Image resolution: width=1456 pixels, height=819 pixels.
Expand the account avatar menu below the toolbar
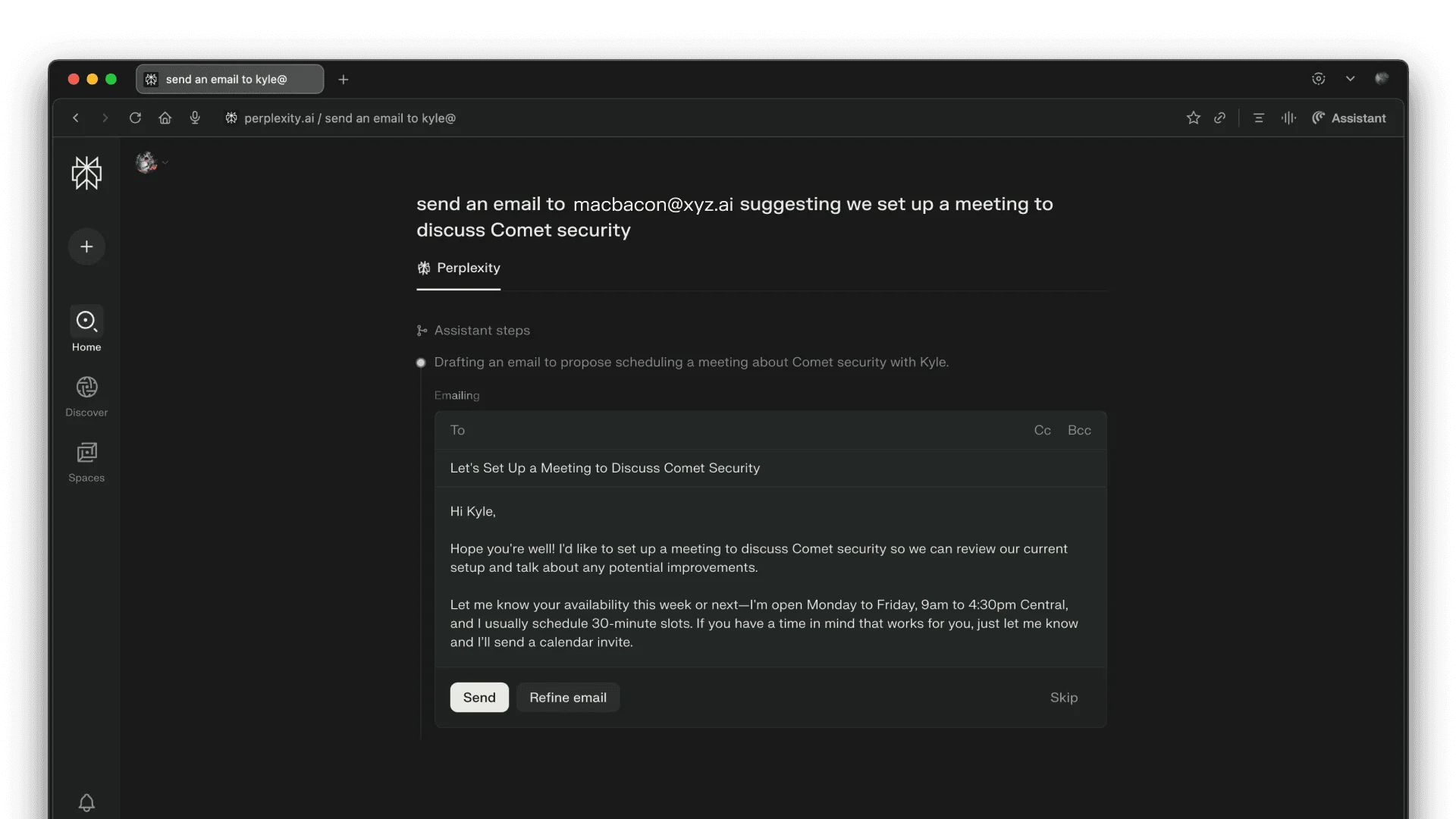(x=152, y=162)
